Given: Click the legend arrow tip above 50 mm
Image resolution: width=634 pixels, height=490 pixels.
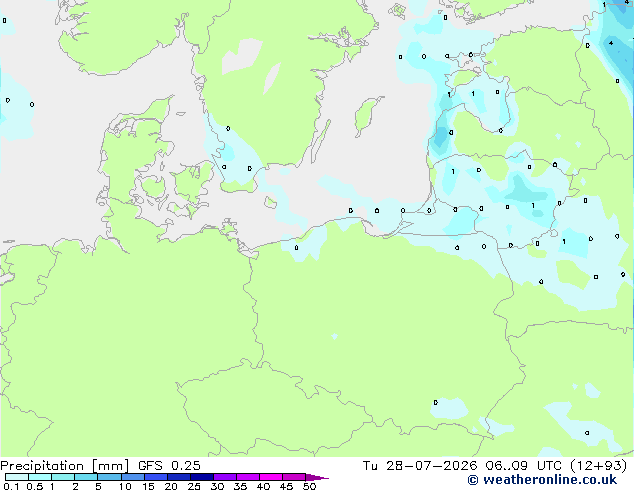Looking at the screenshot, I should (x=317, y=478).
